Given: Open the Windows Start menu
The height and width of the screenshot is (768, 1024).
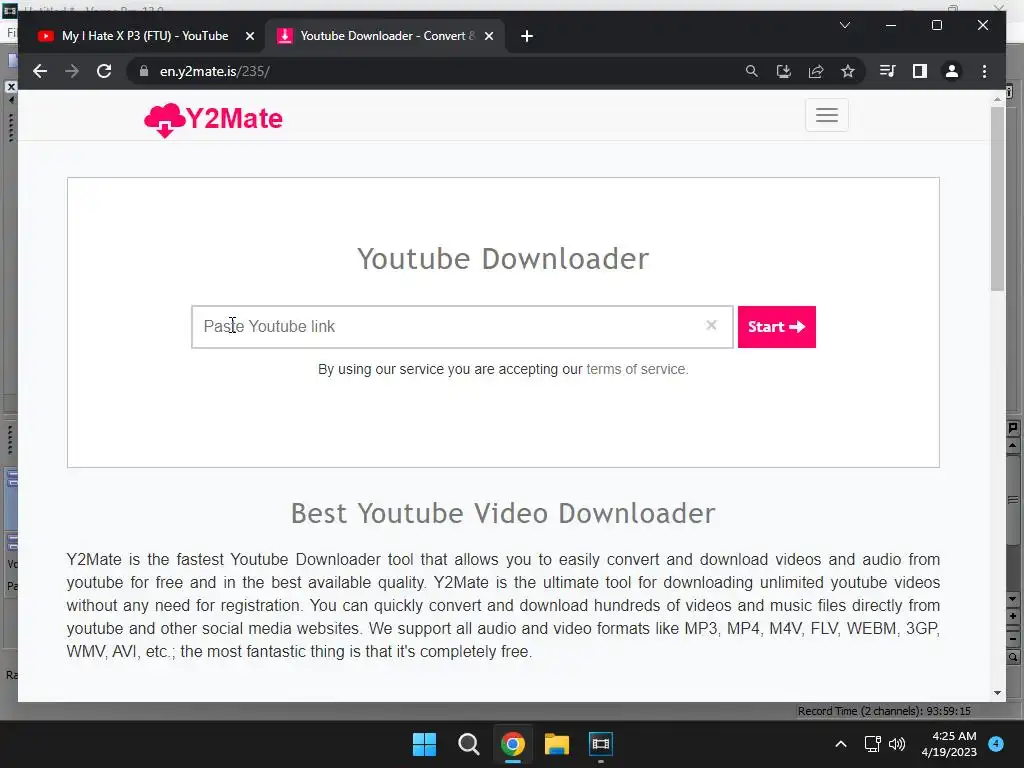Looking at the screenshot, I should tap(424, 744).
